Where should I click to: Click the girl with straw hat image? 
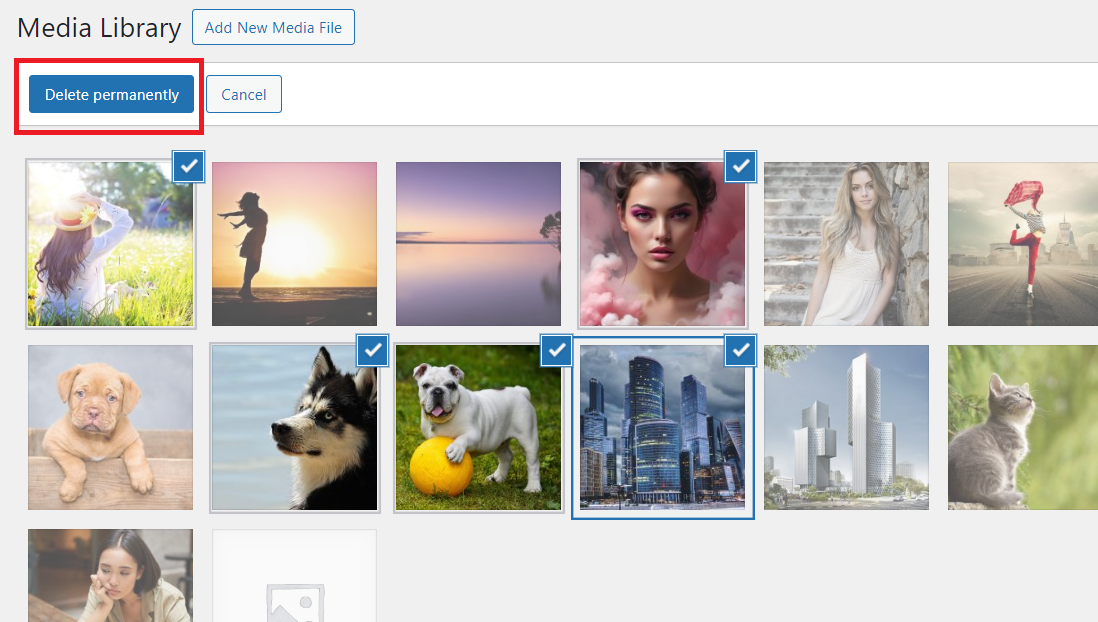(111, 244)
